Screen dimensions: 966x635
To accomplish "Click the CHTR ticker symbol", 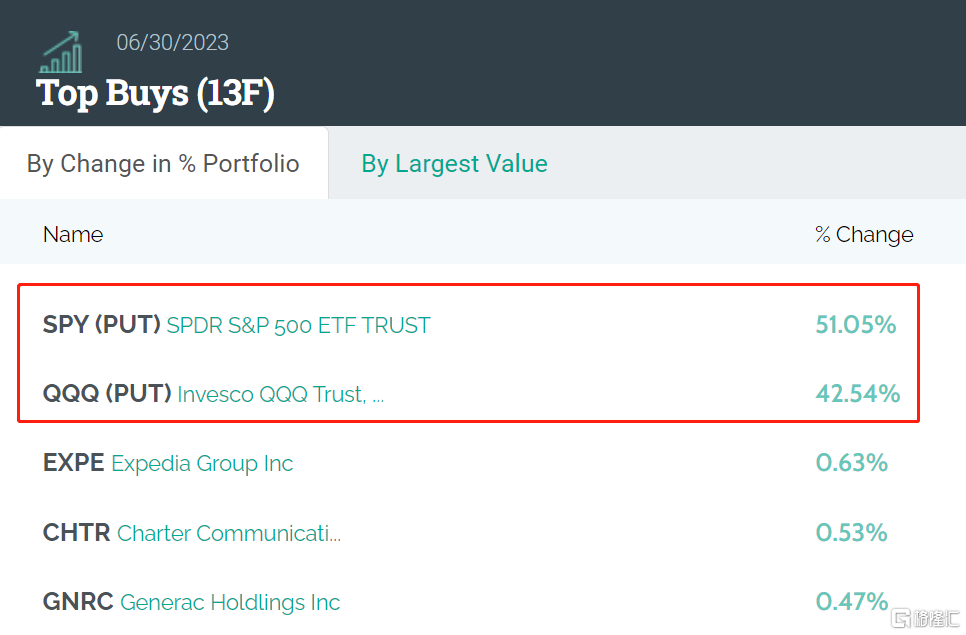I will [76, 533].
